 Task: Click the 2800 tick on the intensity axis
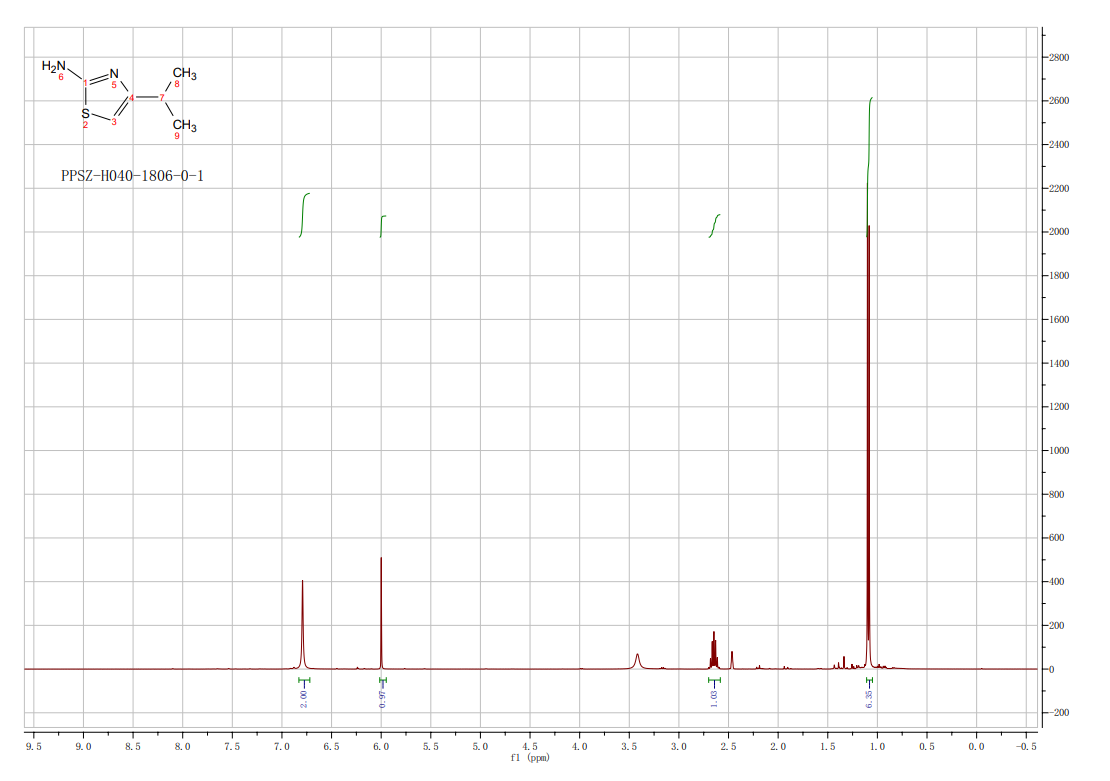(x=1060, y=58)
